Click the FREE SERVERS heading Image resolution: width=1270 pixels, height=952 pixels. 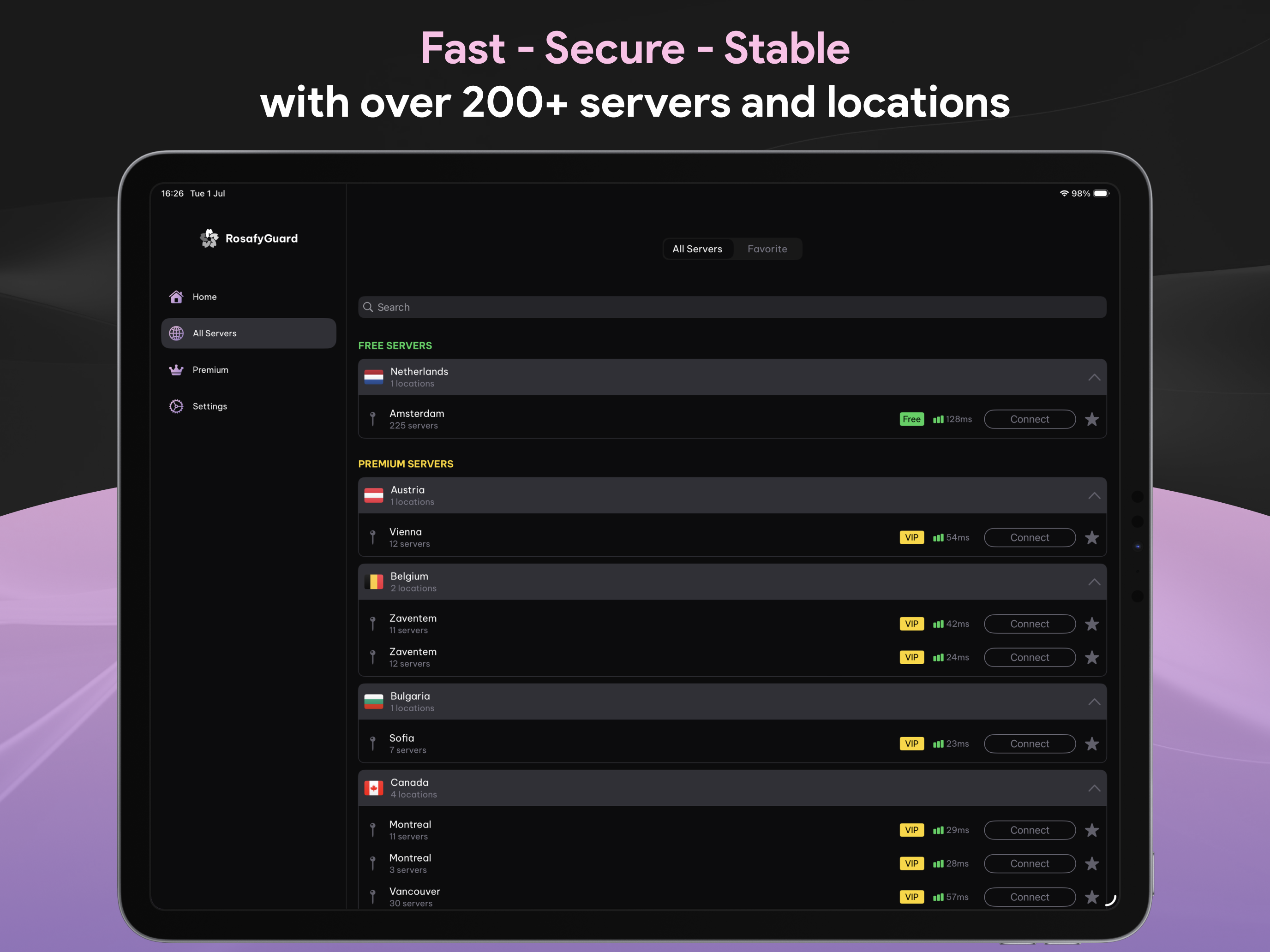395,345
